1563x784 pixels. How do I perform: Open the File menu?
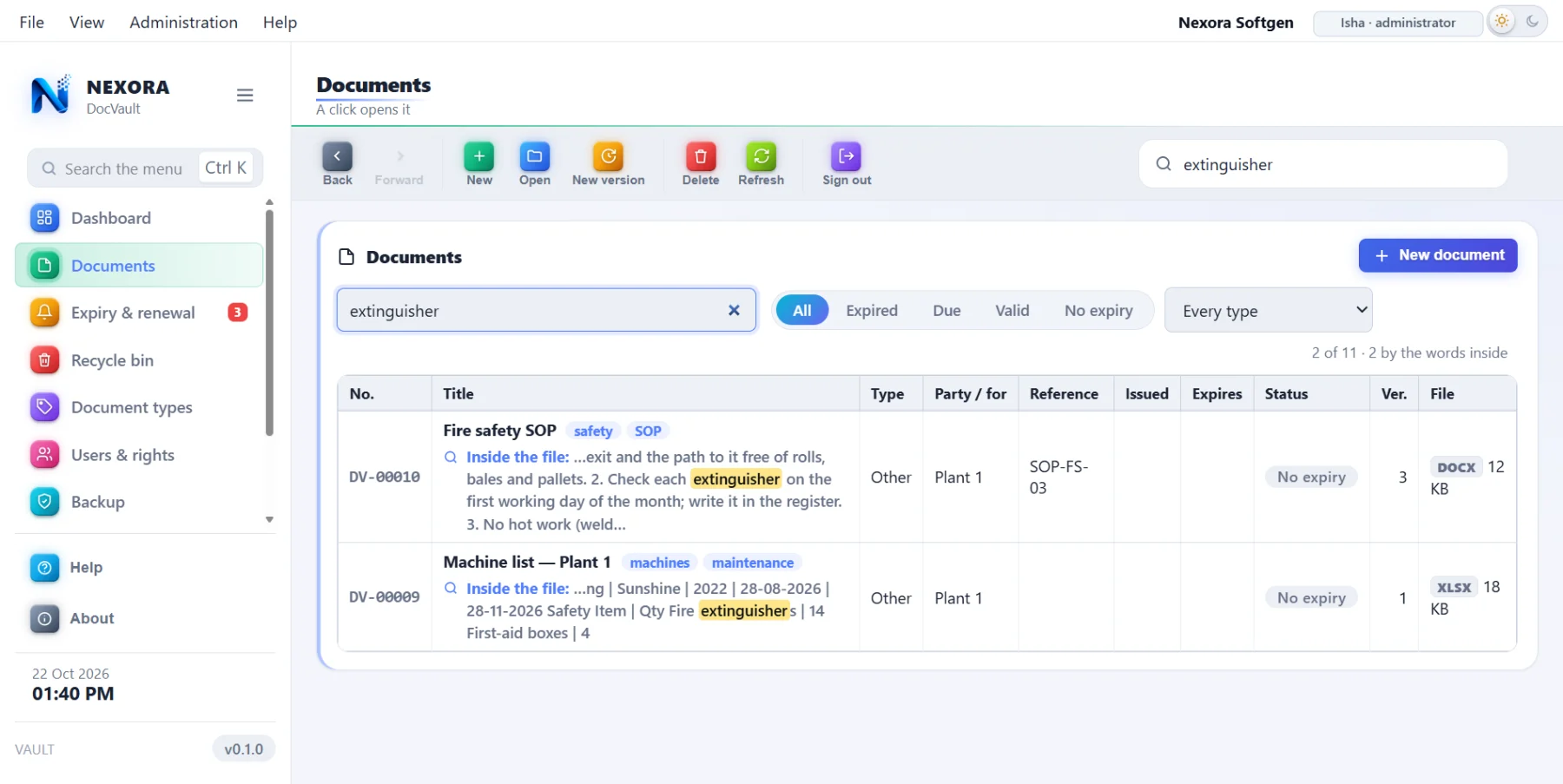click(x=31, y=22)
